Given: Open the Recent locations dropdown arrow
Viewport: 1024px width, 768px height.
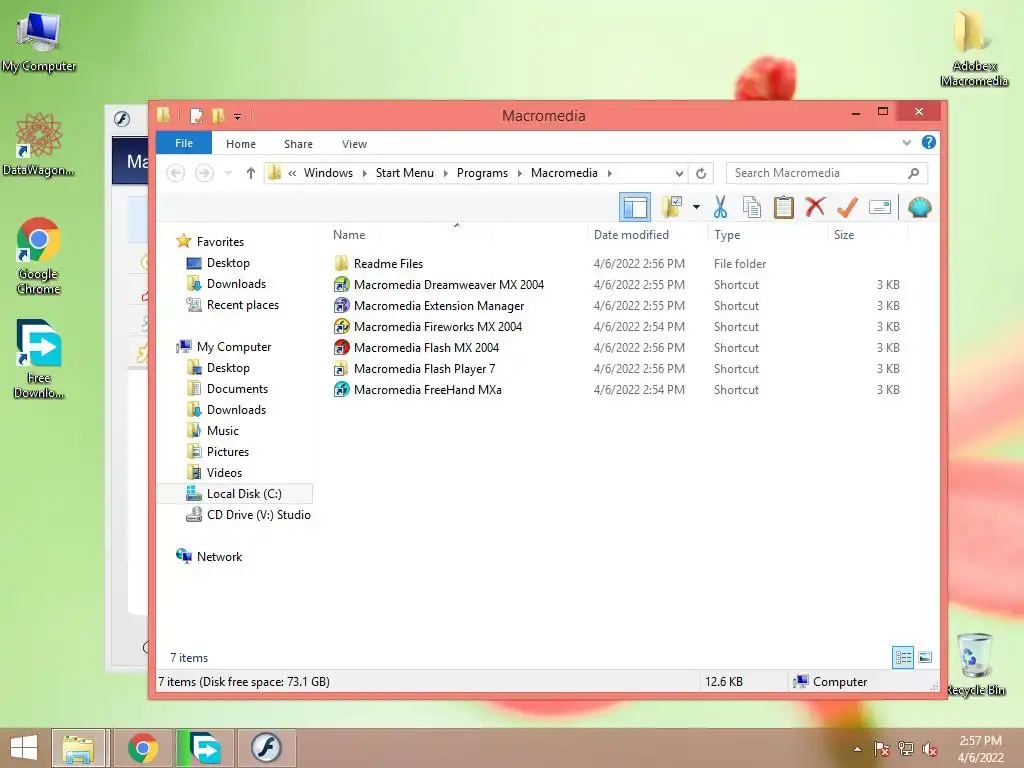Looking at the screenshot, I should pos(228,173).
